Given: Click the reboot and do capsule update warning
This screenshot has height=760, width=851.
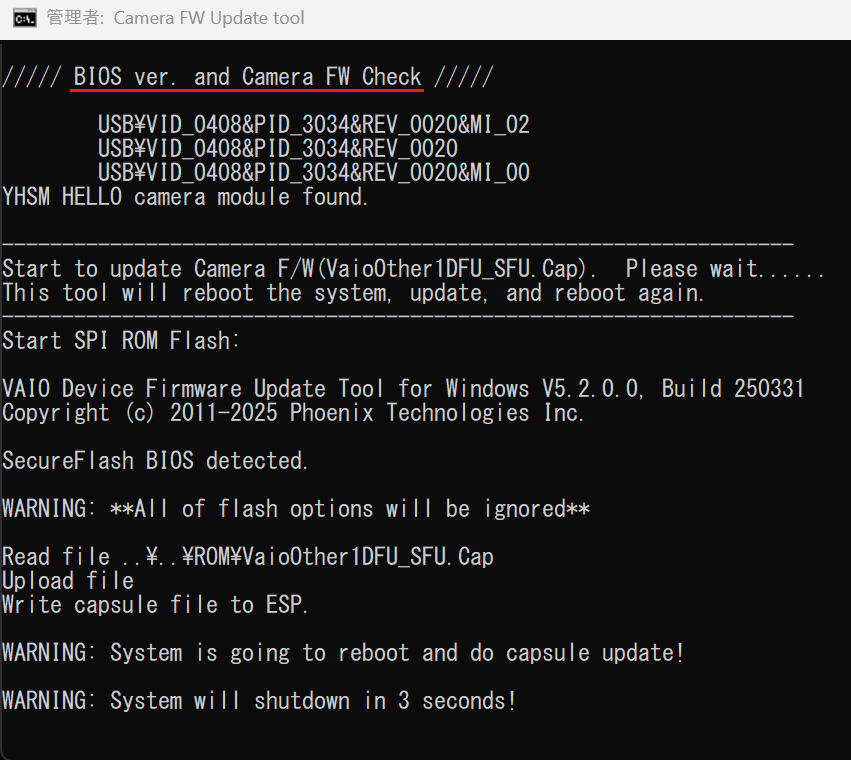Looking at the screenshot, I should (343, 653).
